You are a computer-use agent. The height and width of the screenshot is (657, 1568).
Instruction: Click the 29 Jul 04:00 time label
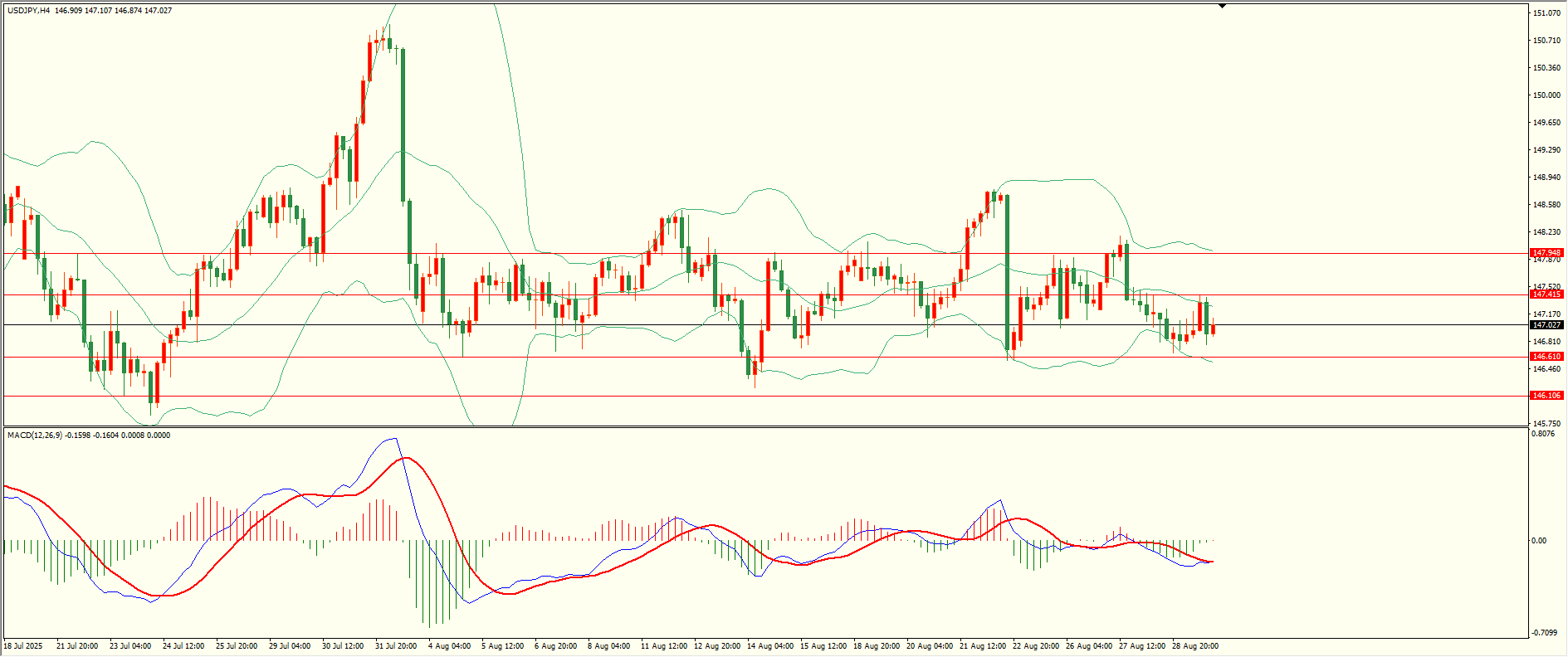pos(290,646)
